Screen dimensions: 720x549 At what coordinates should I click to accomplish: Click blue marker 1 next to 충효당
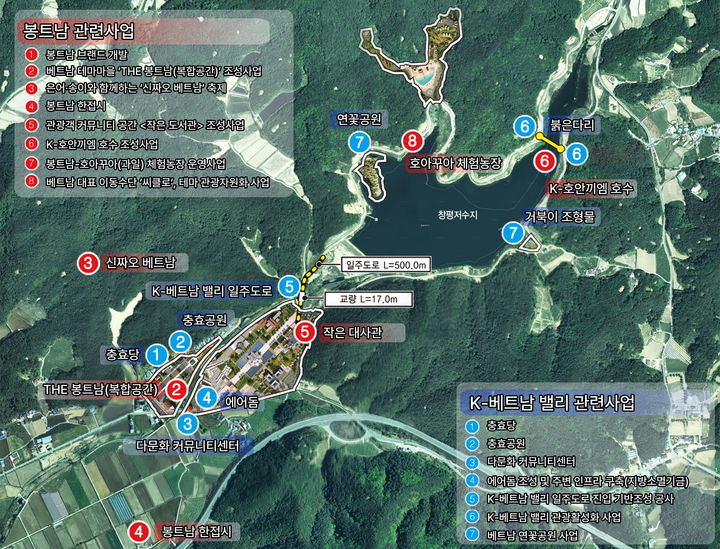[x=156, y=353]
